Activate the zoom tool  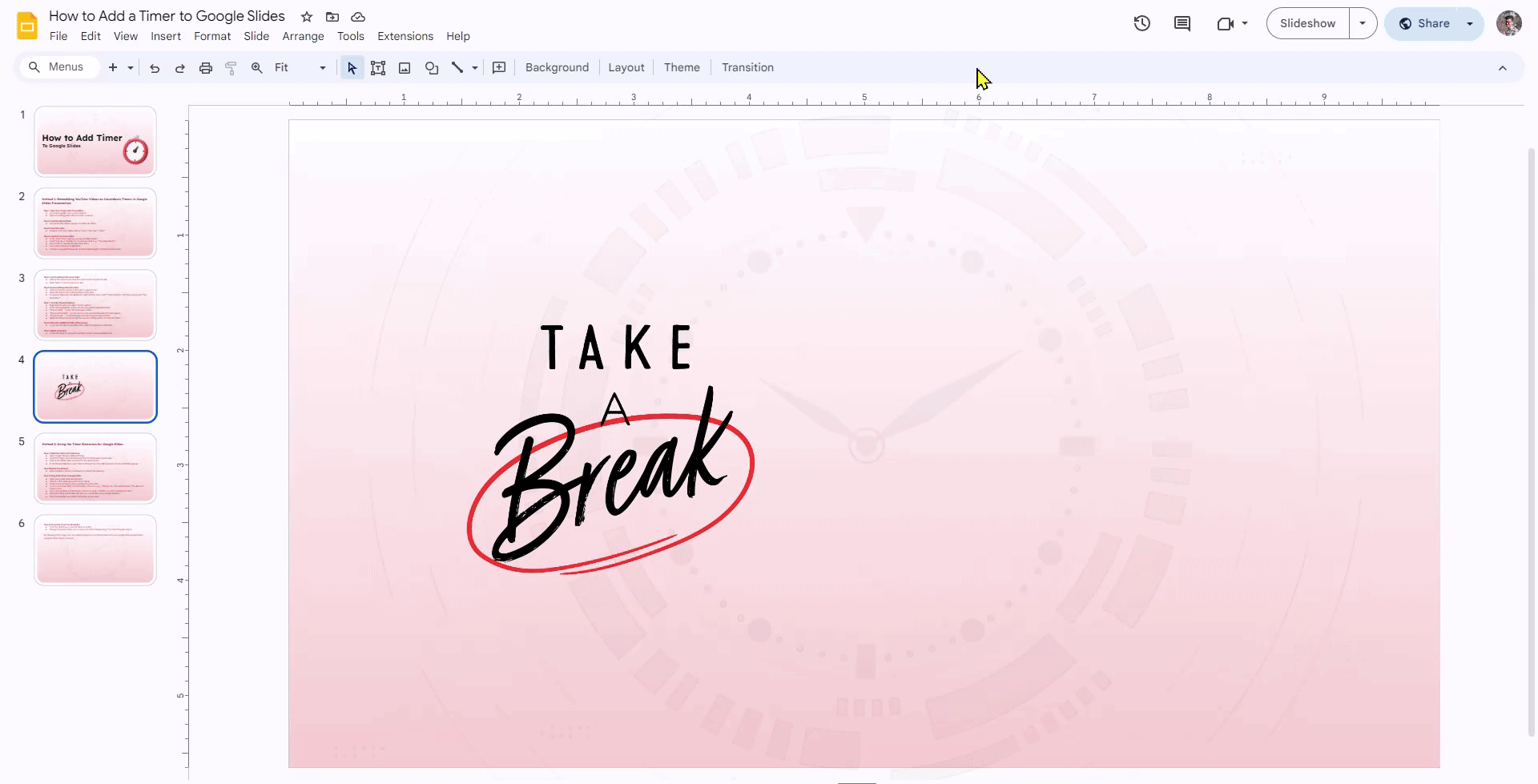(256, 67)
